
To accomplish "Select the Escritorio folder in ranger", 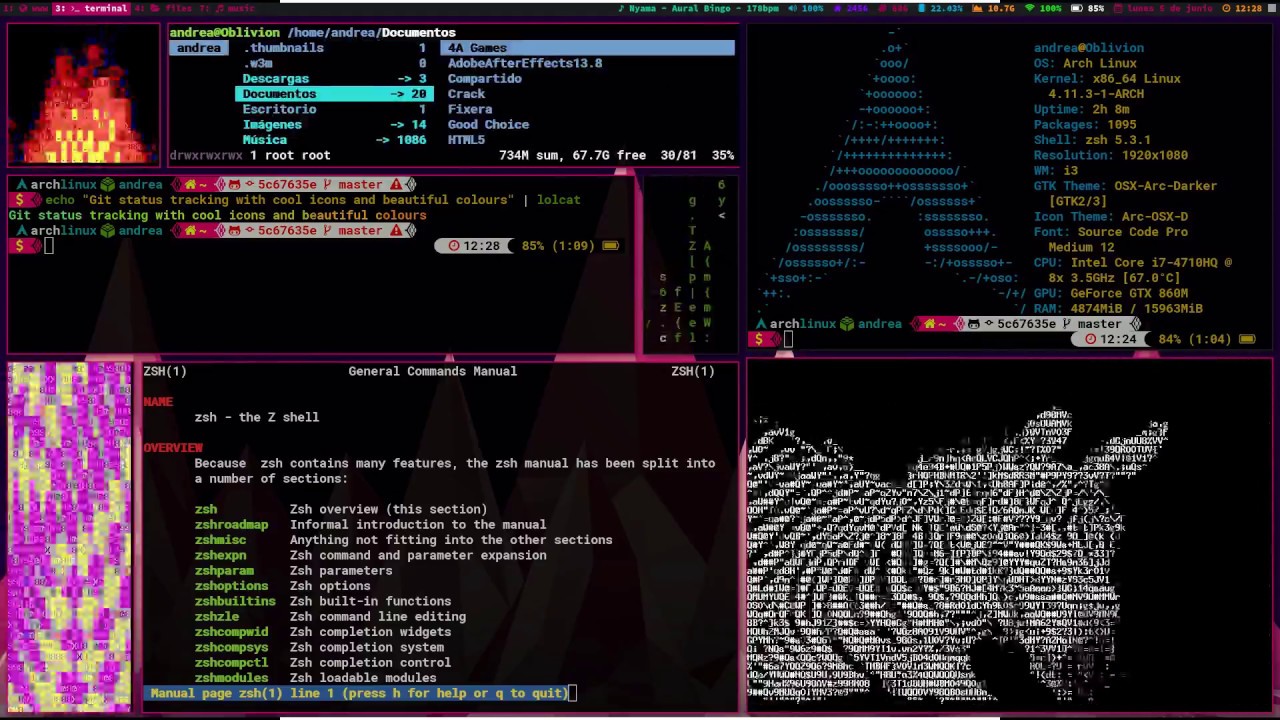I will [x=334, y=109].
